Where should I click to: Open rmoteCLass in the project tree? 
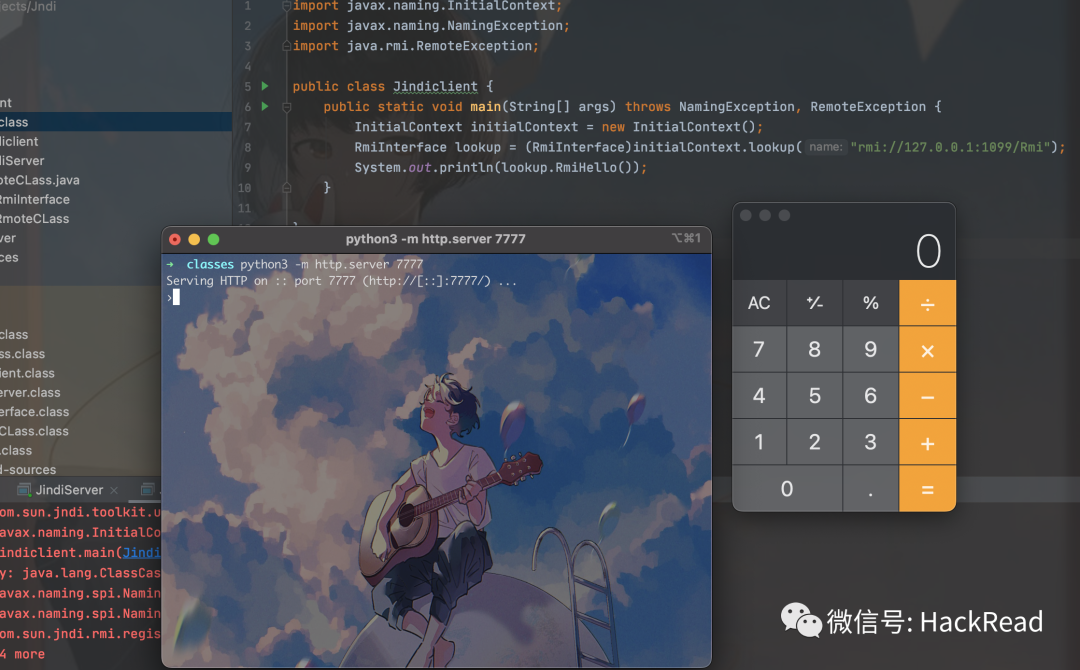coord(34,218)
